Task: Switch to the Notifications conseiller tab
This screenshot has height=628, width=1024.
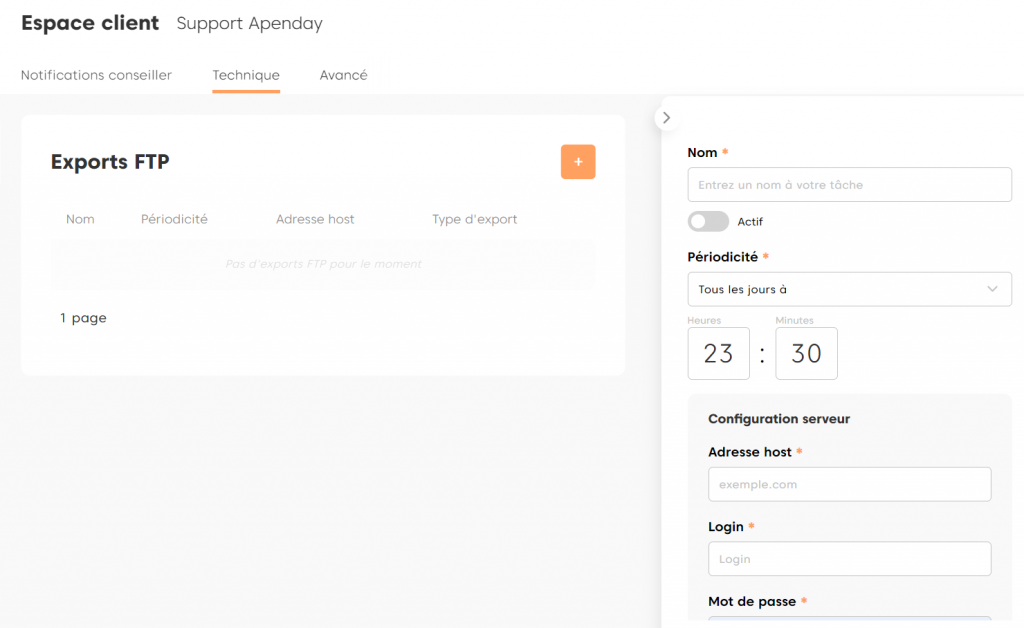Action: [x=96, y=75]
